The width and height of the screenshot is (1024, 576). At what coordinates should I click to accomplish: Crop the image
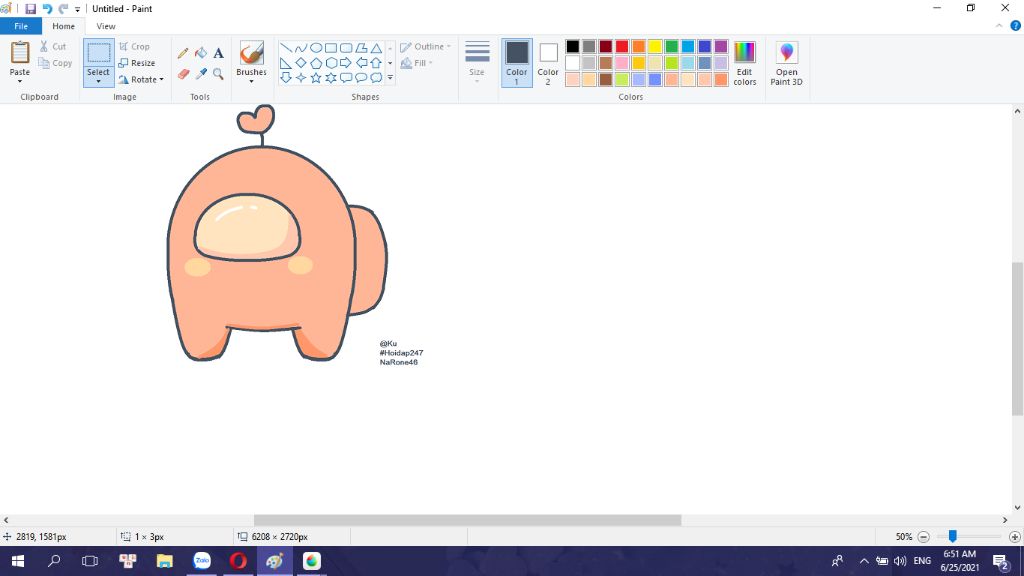pyautogui.click(x=135, y=46)
